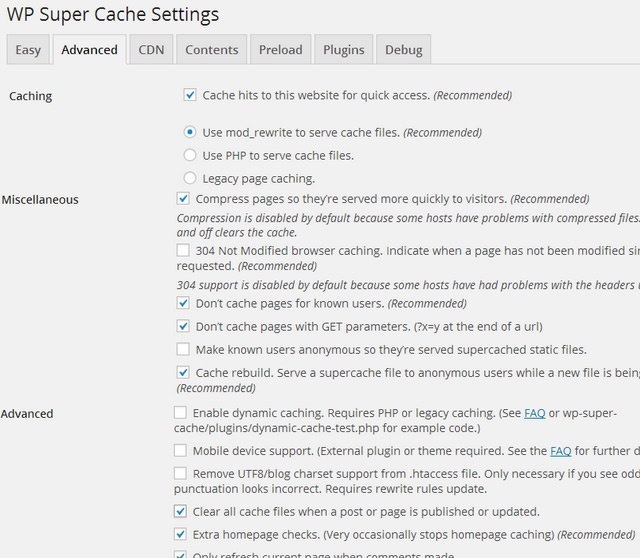Viewport: 640px width, 558px height.
Task: Open FAQ link in Mobile device support line
Action: click(561, 451)
